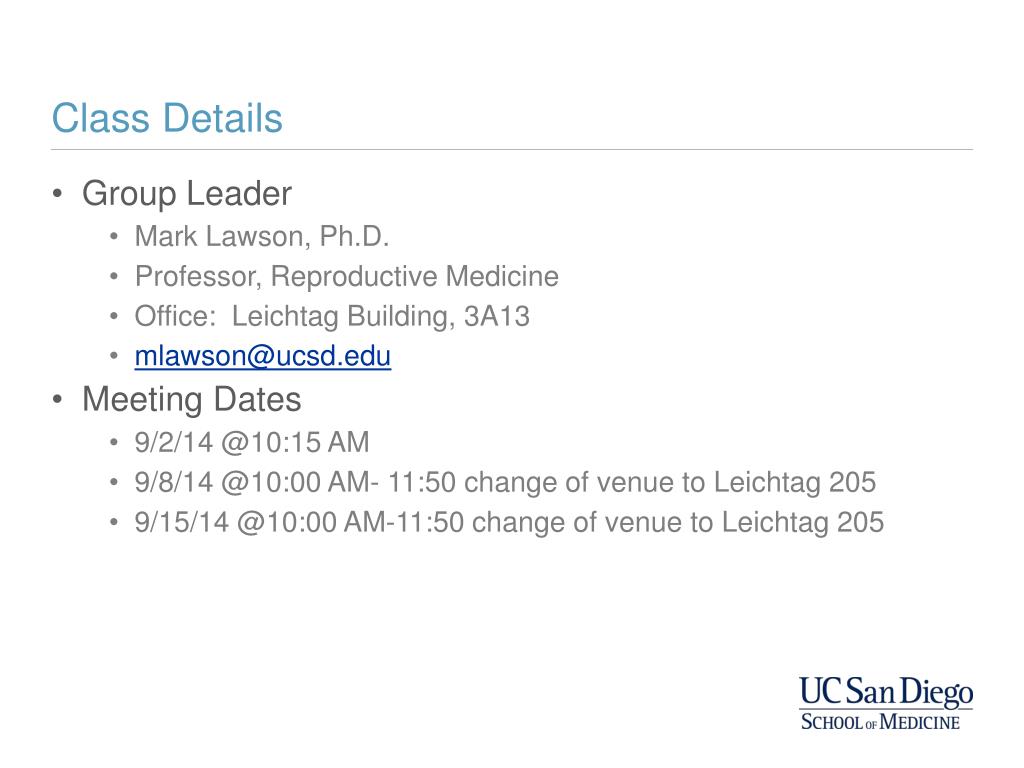Click the word Leichtag 205 in 9/8/14 line
The width and height of the screenshot is (1024, 768).
coord(795,483)
